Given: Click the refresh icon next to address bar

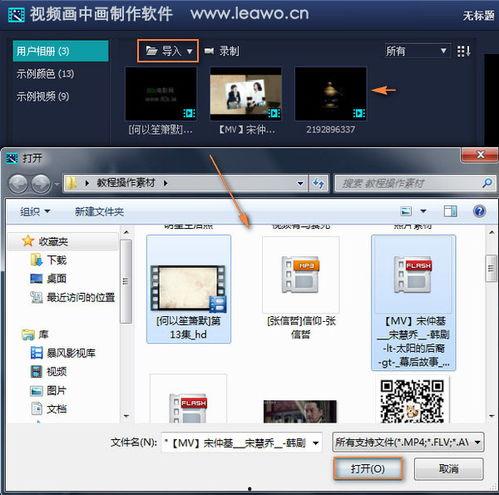Looking at the screenshot, I should (x=319, y=183).
